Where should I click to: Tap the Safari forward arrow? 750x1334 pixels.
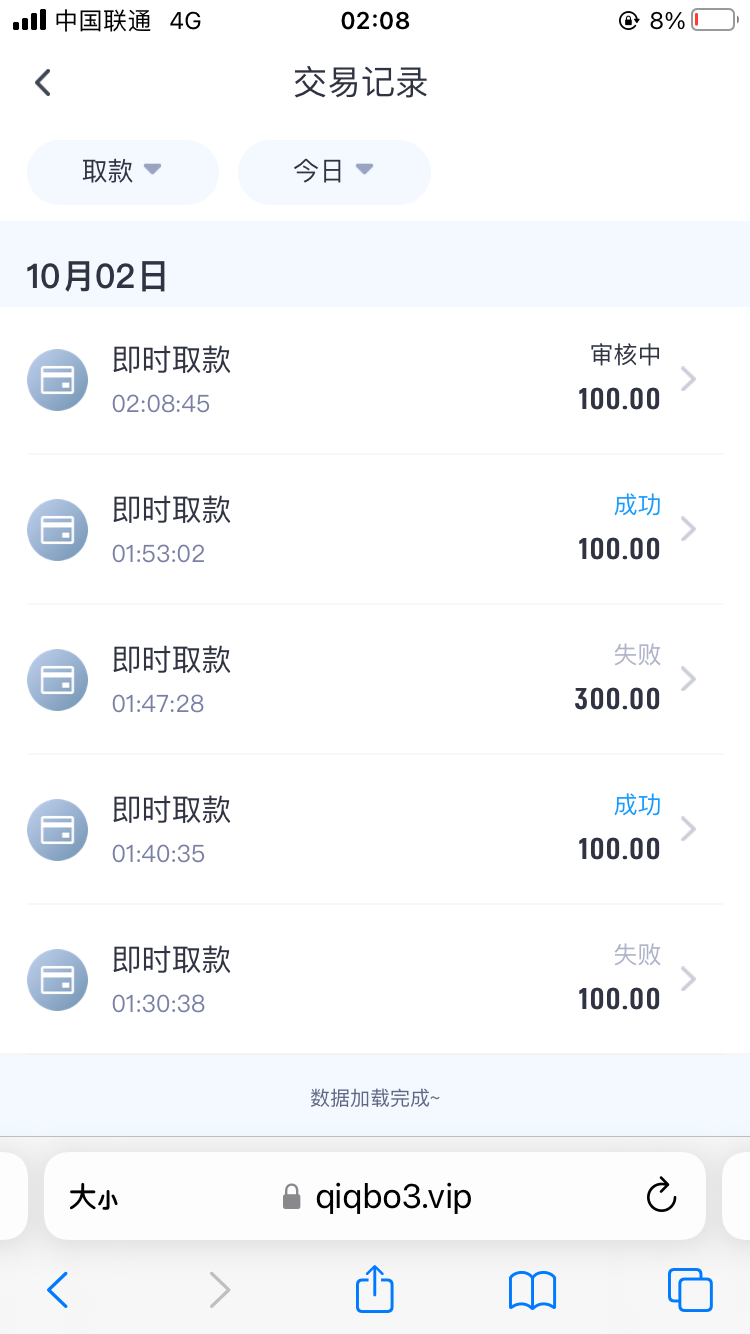(219, 1290)
